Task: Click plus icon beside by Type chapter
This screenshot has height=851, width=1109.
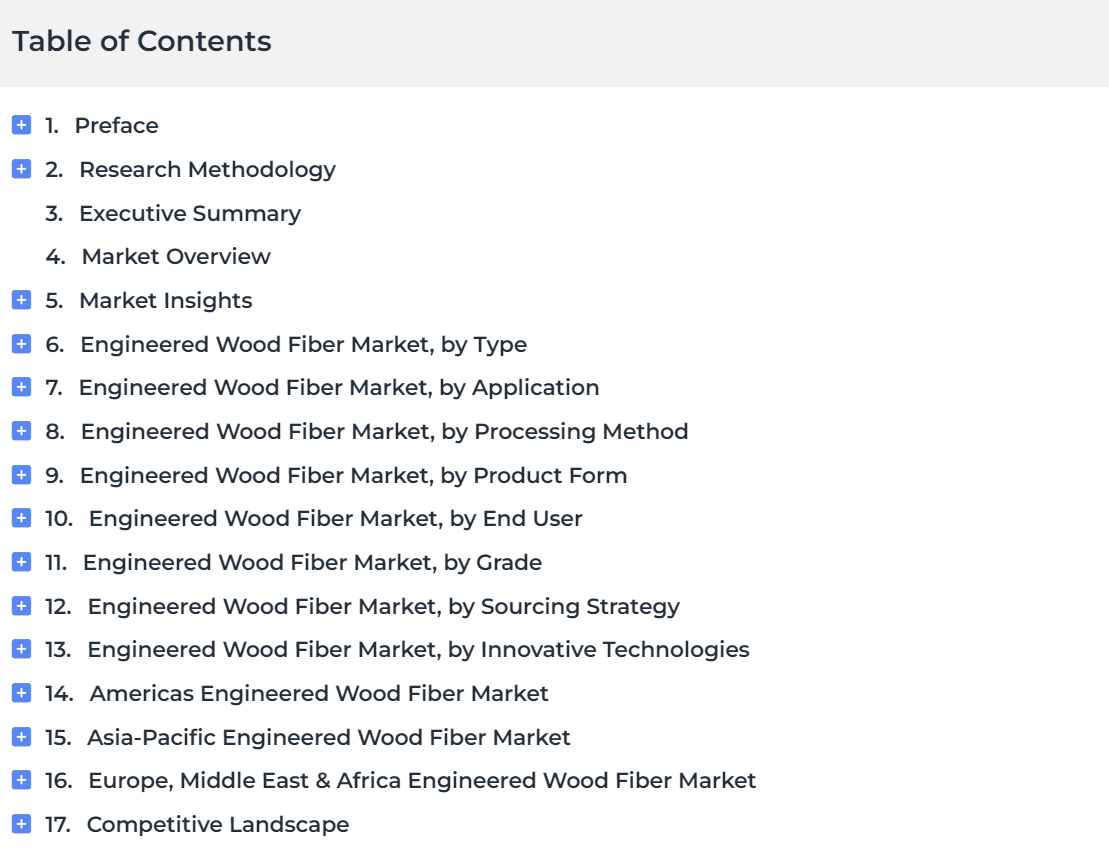Action: [x=21, y=344]
